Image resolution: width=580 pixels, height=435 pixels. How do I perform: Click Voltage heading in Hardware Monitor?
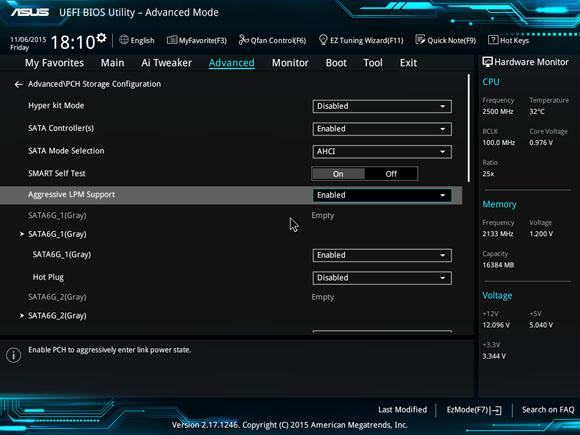(x=497, y=296)
